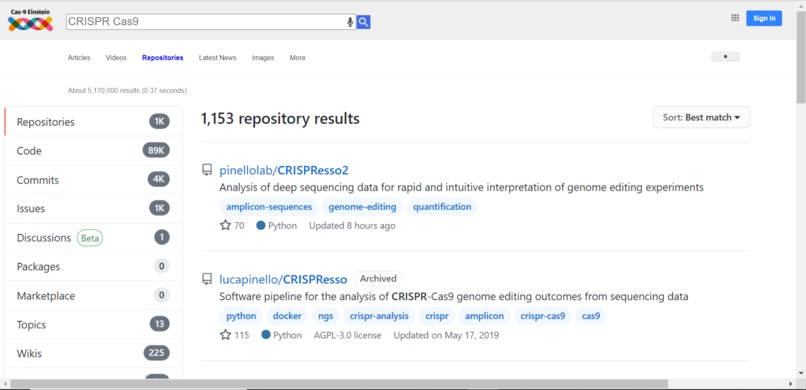The width and height of the screenshot is (806, 390).
Task: Click the 'Updated on May 17, 2019' text
Action: coord(446,335)
